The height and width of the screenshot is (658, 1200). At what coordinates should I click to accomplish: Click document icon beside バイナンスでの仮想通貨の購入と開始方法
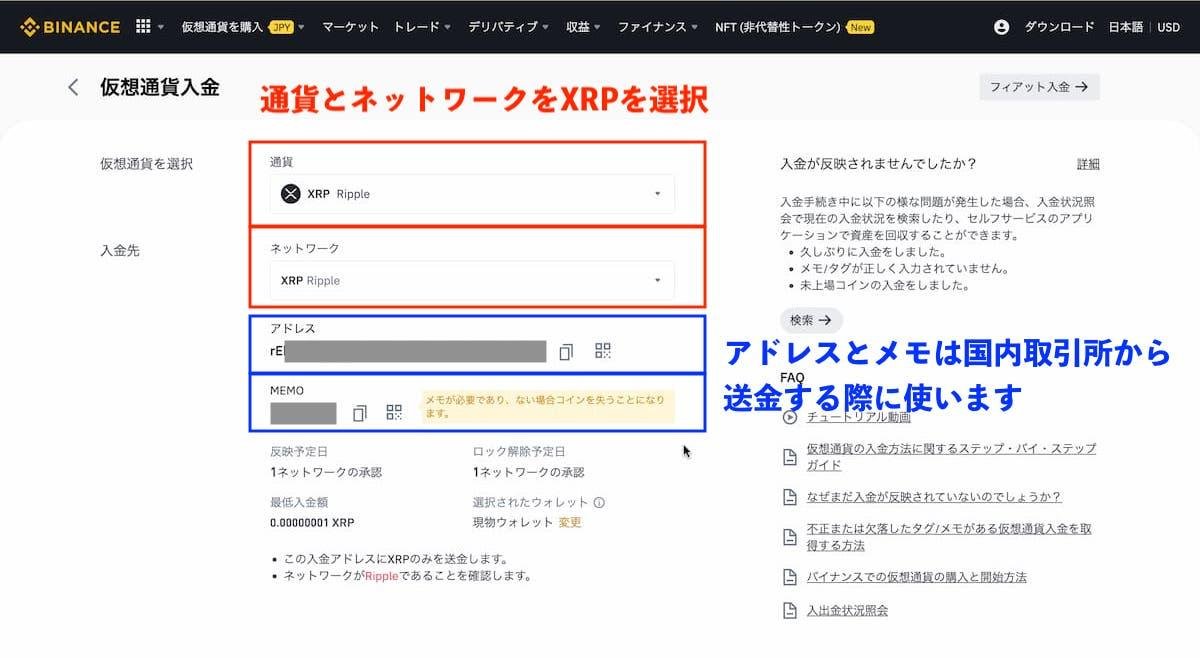[x=790, y=577]
